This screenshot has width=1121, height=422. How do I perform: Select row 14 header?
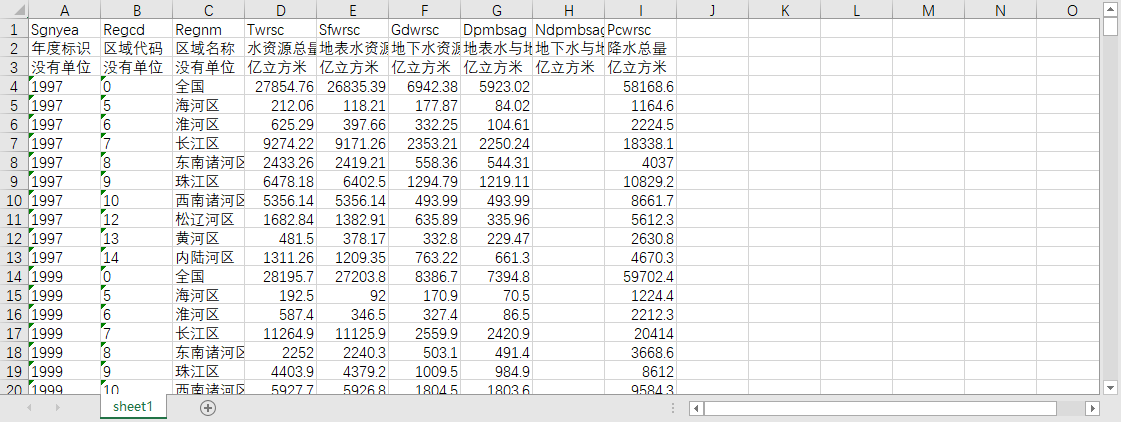[14, 275]
